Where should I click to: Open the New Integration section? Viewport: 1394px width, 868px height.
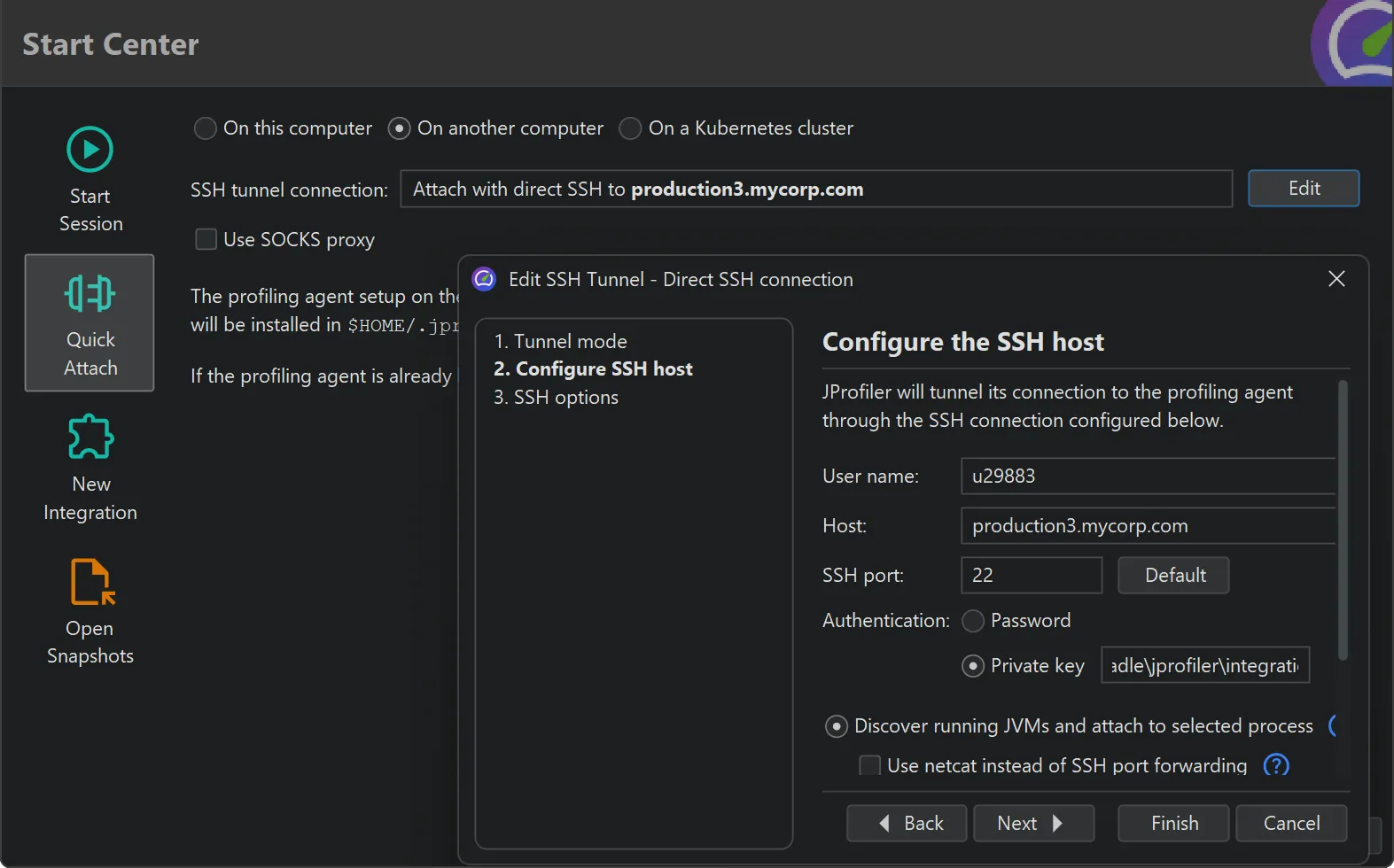tap(90, 469)
